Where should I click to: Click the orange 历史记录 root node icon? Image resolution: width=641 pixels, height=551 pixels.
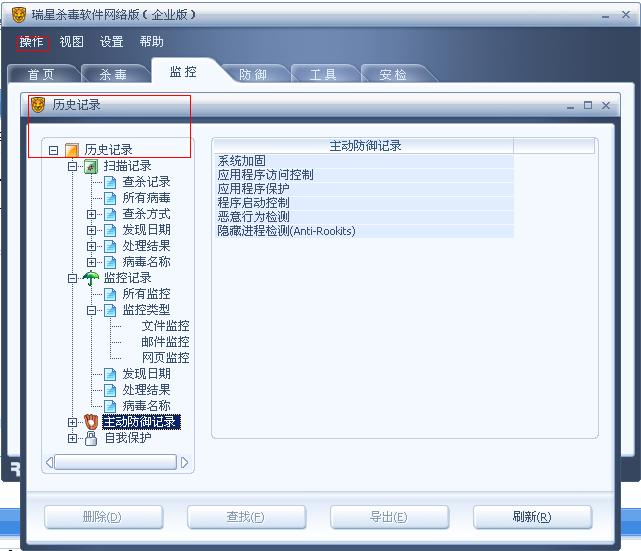point(72,150)
